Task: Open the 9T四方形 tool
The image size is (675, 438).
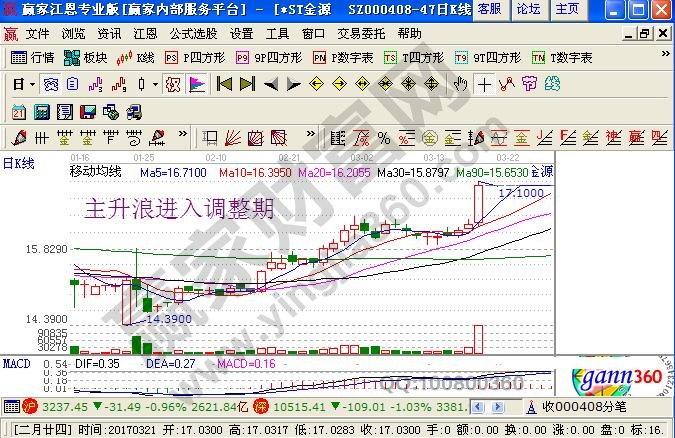Action: 488,58
